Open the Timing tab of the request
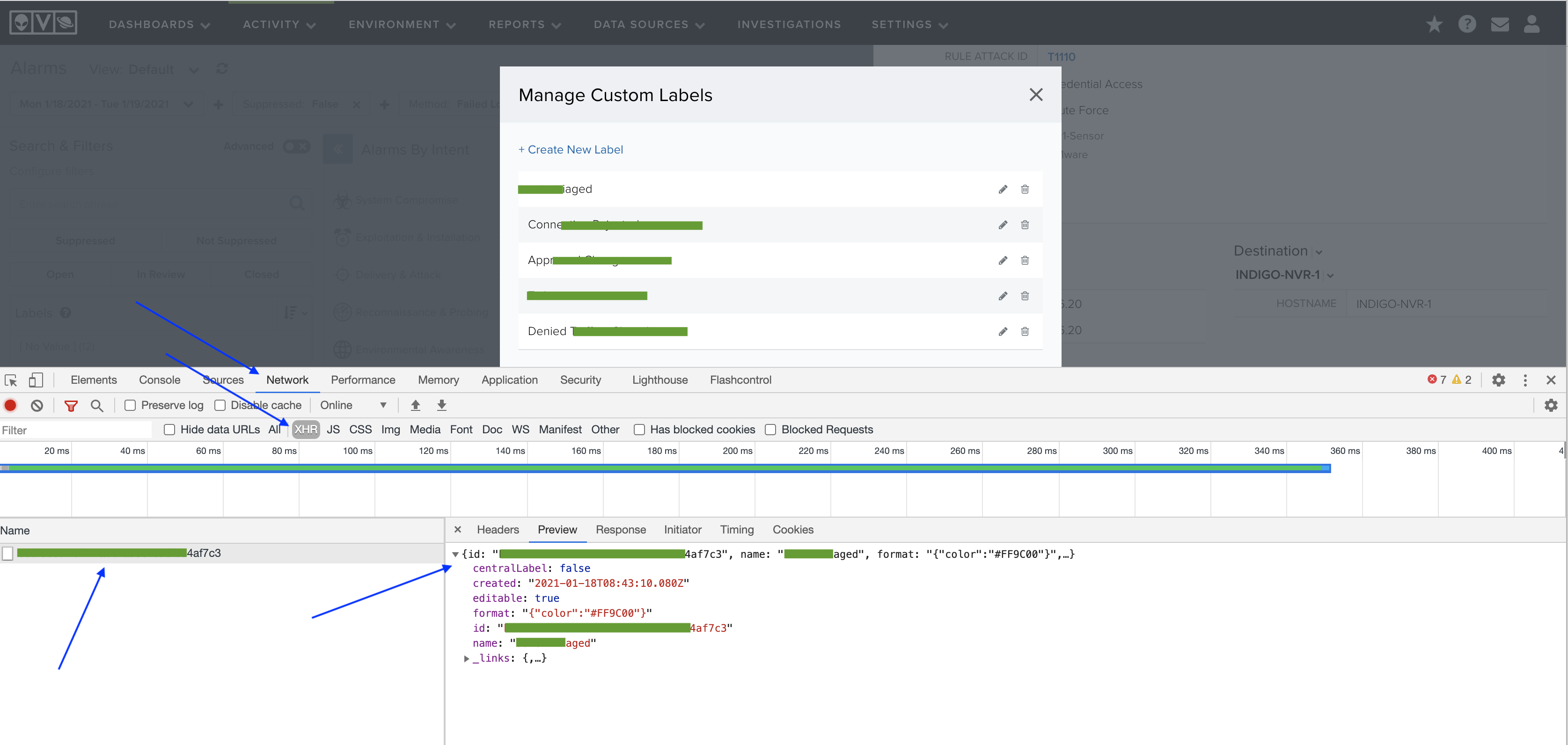Image resolution: width=1568 pixels, height=745 pixels. 737,530
